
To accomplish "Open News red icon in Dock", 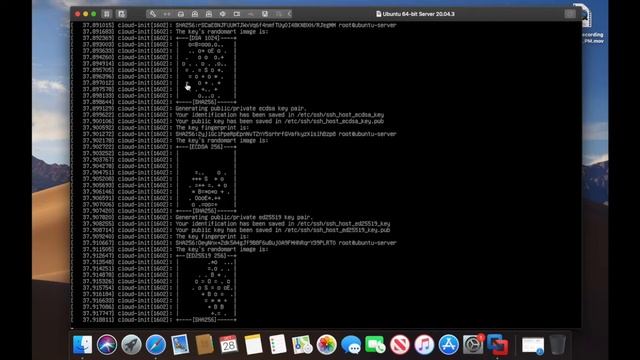I will coord(400,345).
